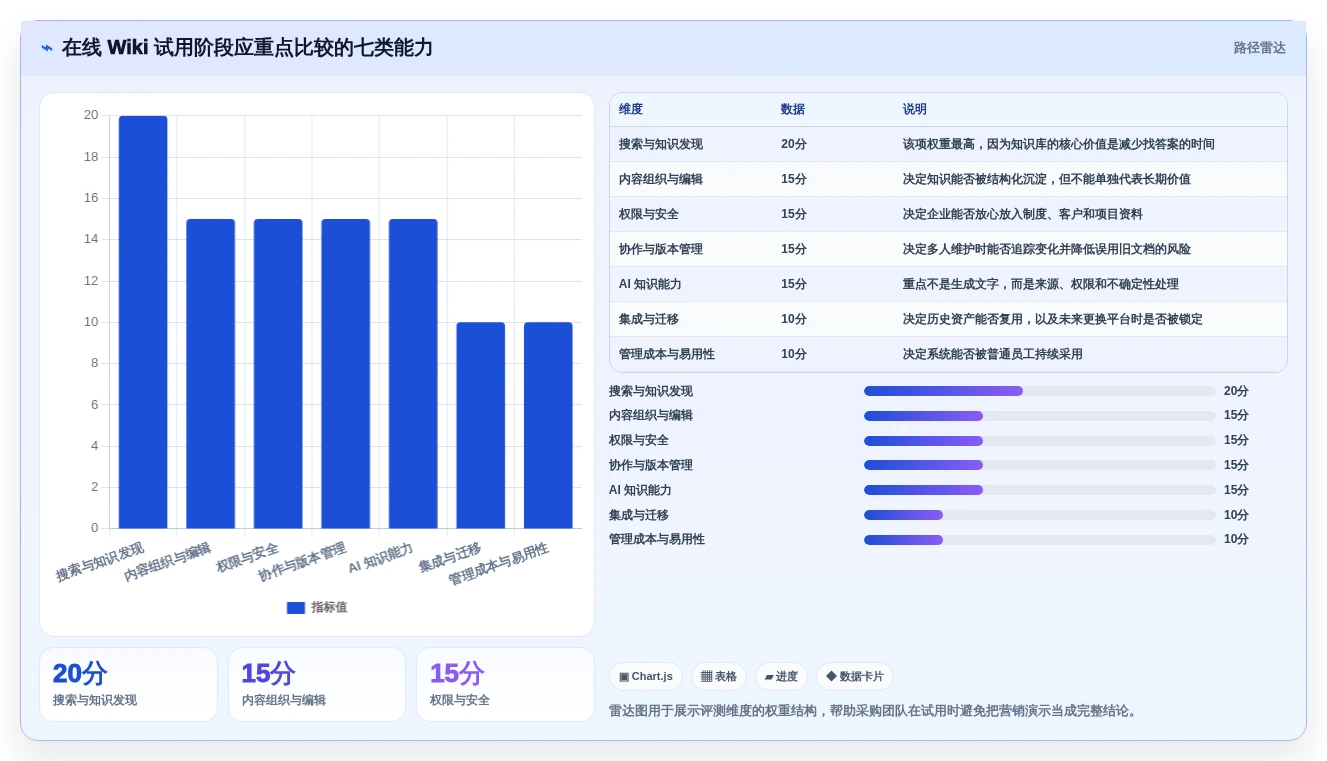The height and width of the screenshot is (761, 1327).
Task: Click the 说明 column header
Action: point(915,110)
